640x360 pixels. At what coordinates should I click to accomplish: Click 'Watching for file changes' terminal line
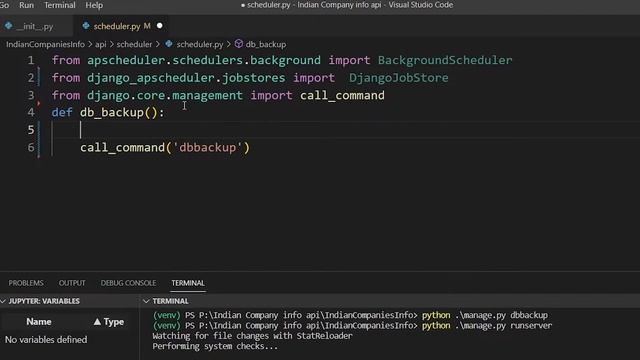(x=252, y=336)
